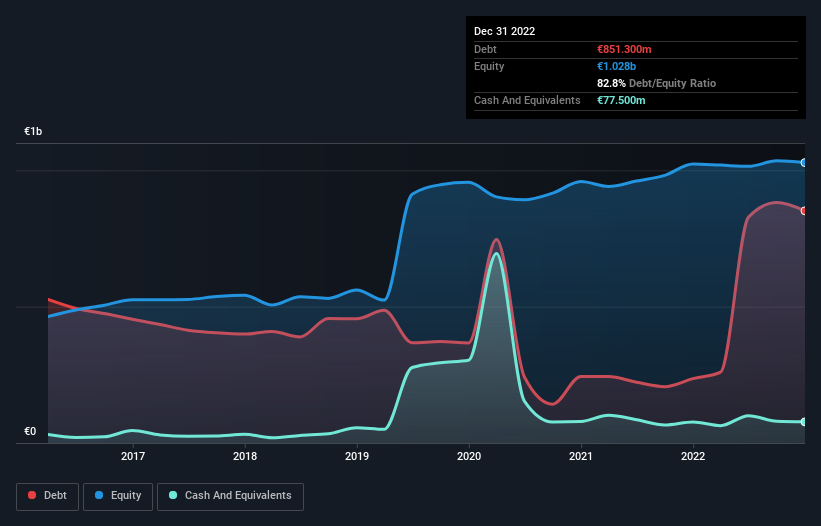This screenshot has width=821, height=526.
Task: Select the 2021 x-axis label
Action: click(x=581, y=456)
